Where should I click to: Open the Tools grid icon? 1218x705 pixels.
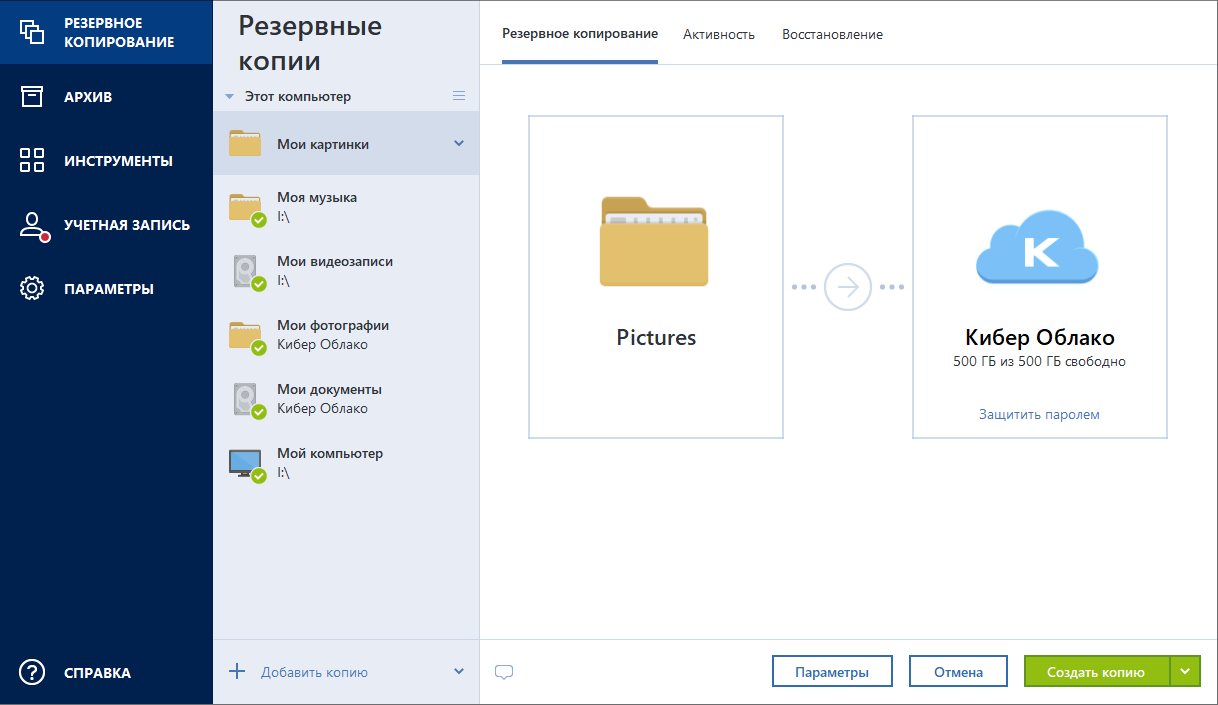pos(32,160)
